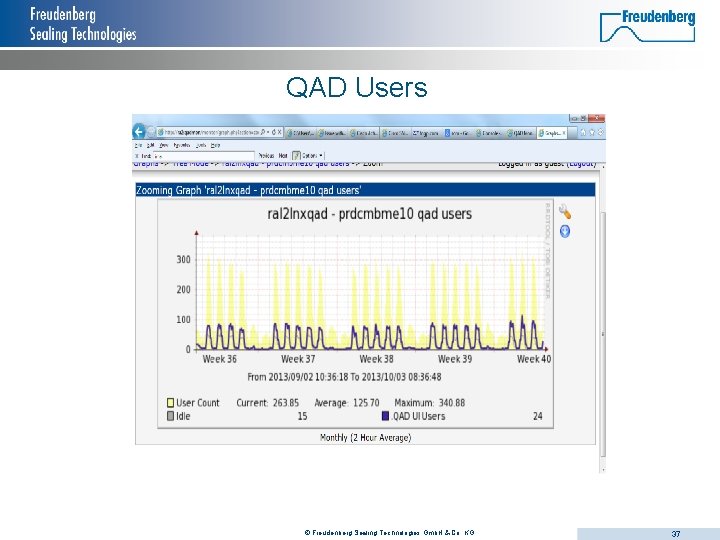Click the 'Week 37' axis label
The image size is (720, 540).
coord(298,359)
